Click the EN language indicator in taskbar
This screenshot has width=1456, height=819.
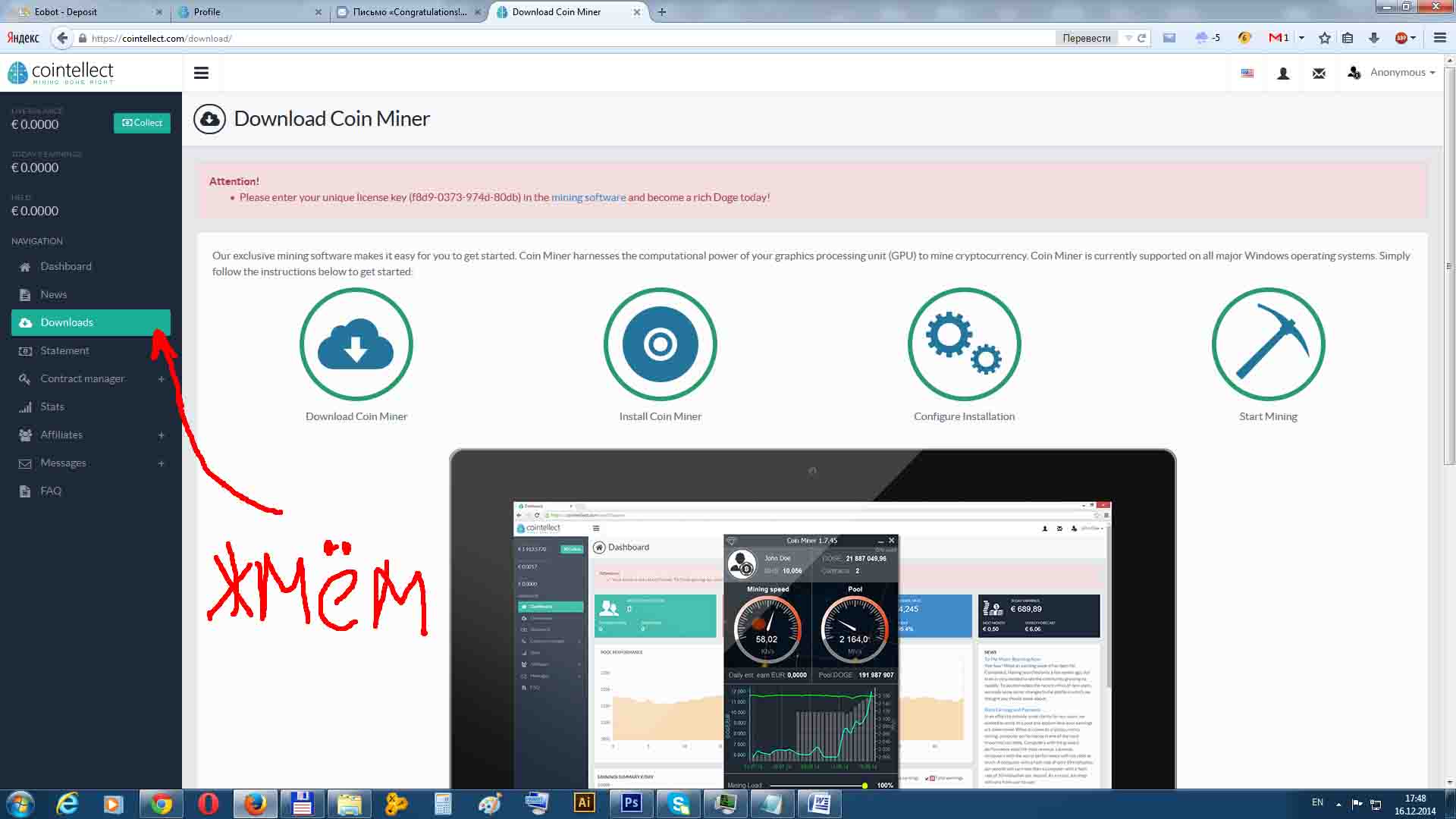pyautogui.click(x=1317, y=802)
